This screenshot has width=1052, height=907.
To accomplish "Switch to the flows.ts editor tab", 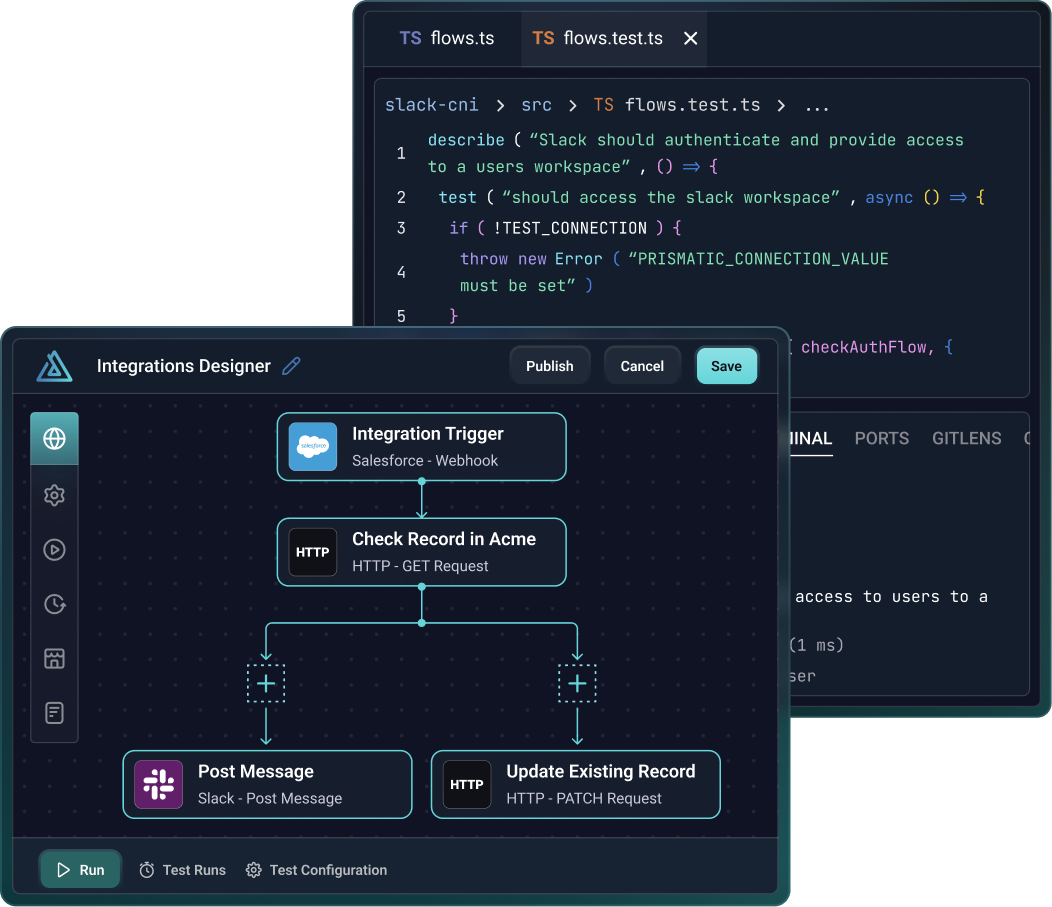I will coord(446,38).
